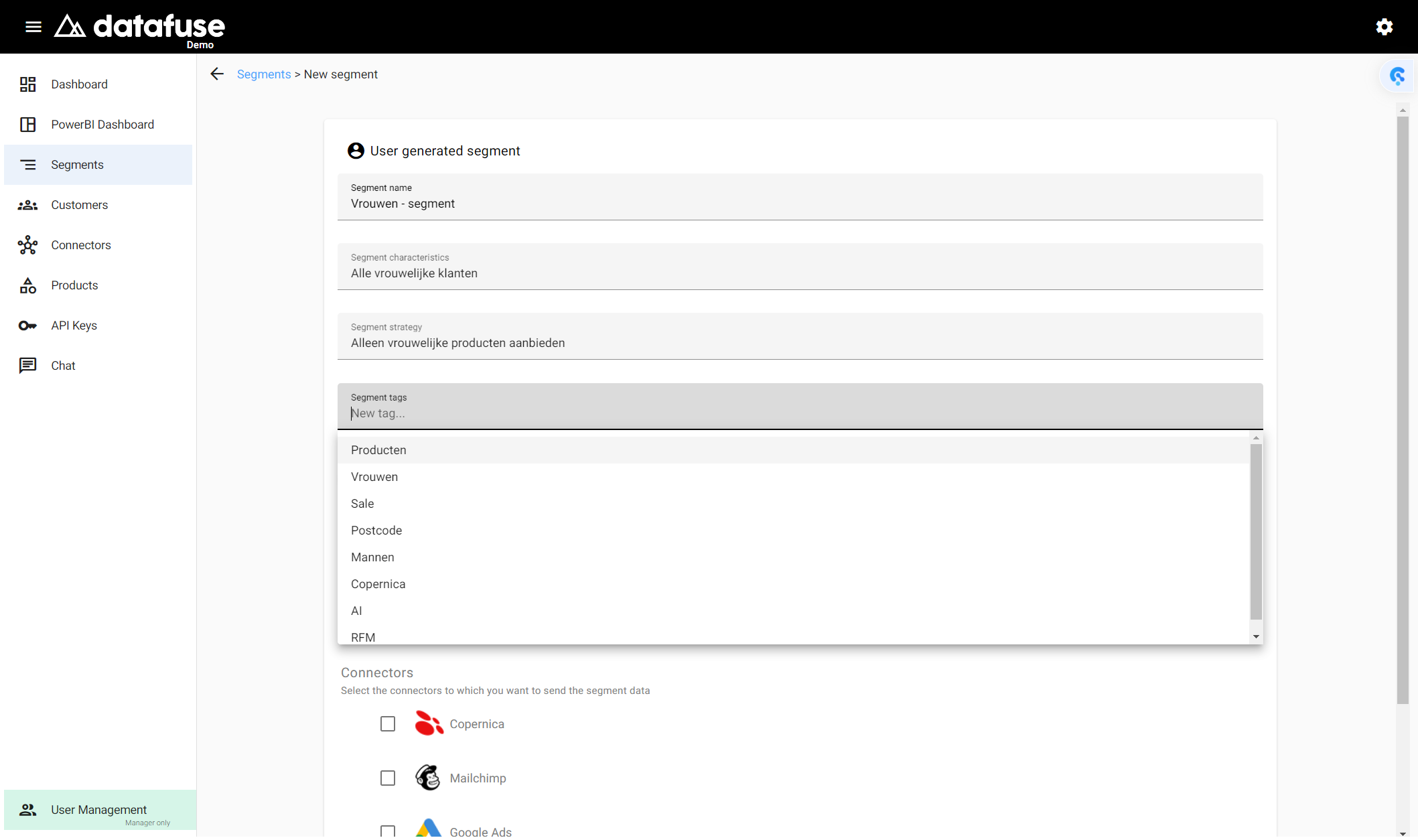Open Connectors page in sidebar
The height and width of the screenshot is (840, 1418).
click(98, 245)
